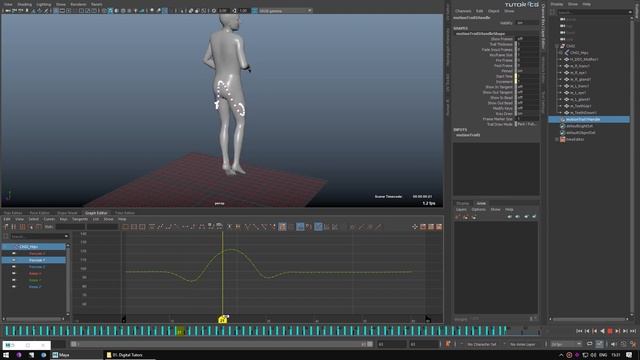Select the Lattice Deform Keys tool

point(22,227)
